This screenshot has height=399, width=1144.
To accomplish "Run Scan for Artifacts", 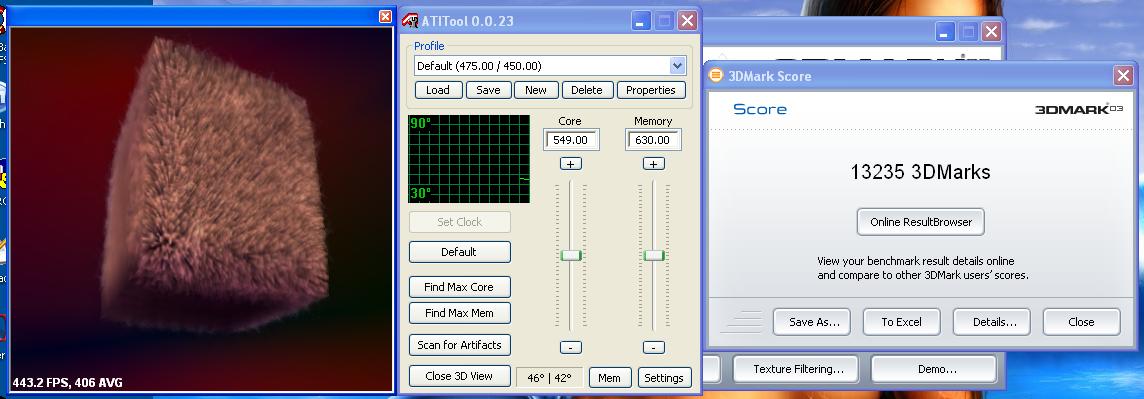I will coord(460,345).
